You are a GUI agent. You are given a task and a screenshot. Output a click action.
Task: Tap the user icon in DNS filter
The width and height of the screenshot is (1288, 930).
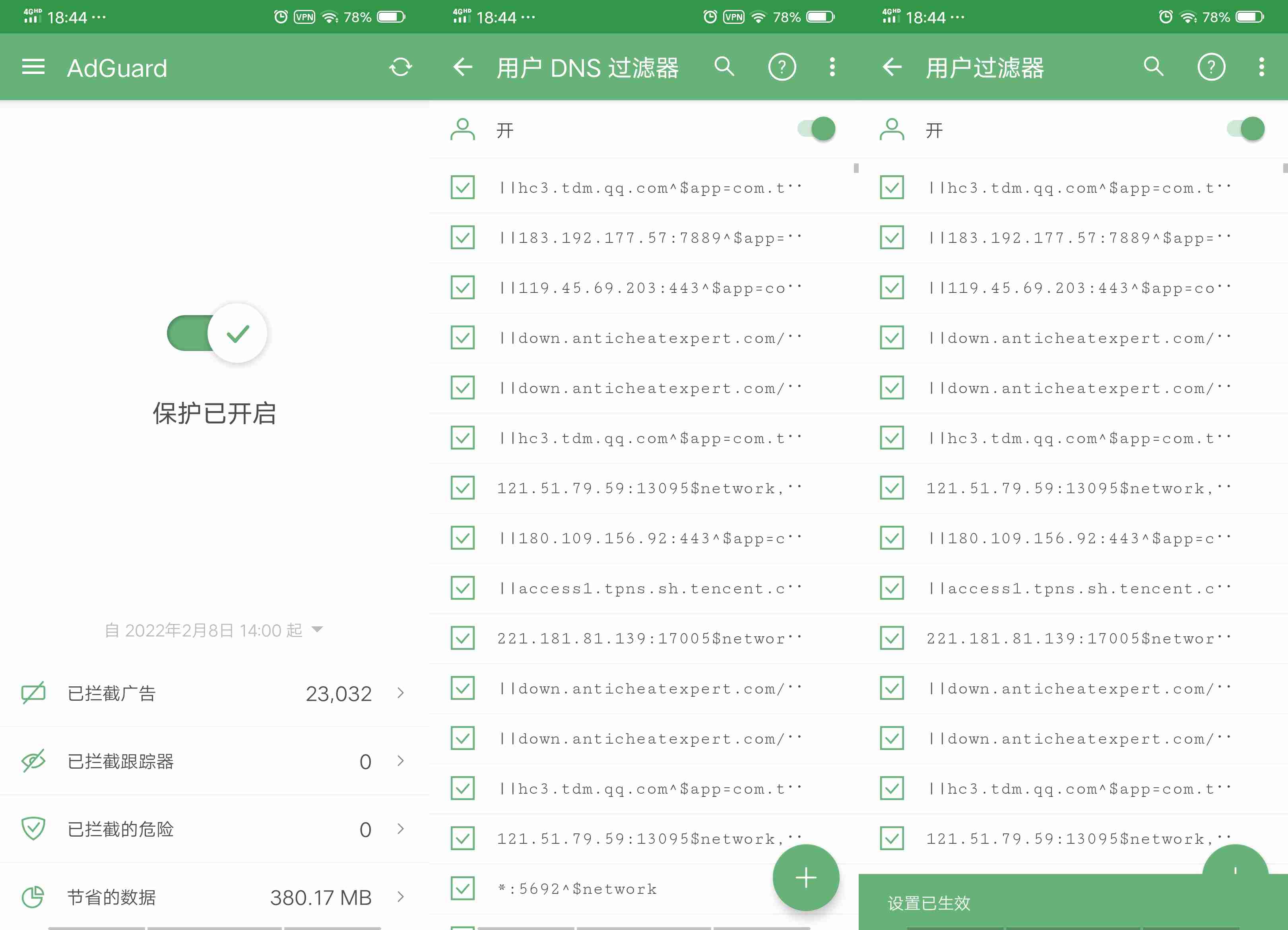coord(462,130)
